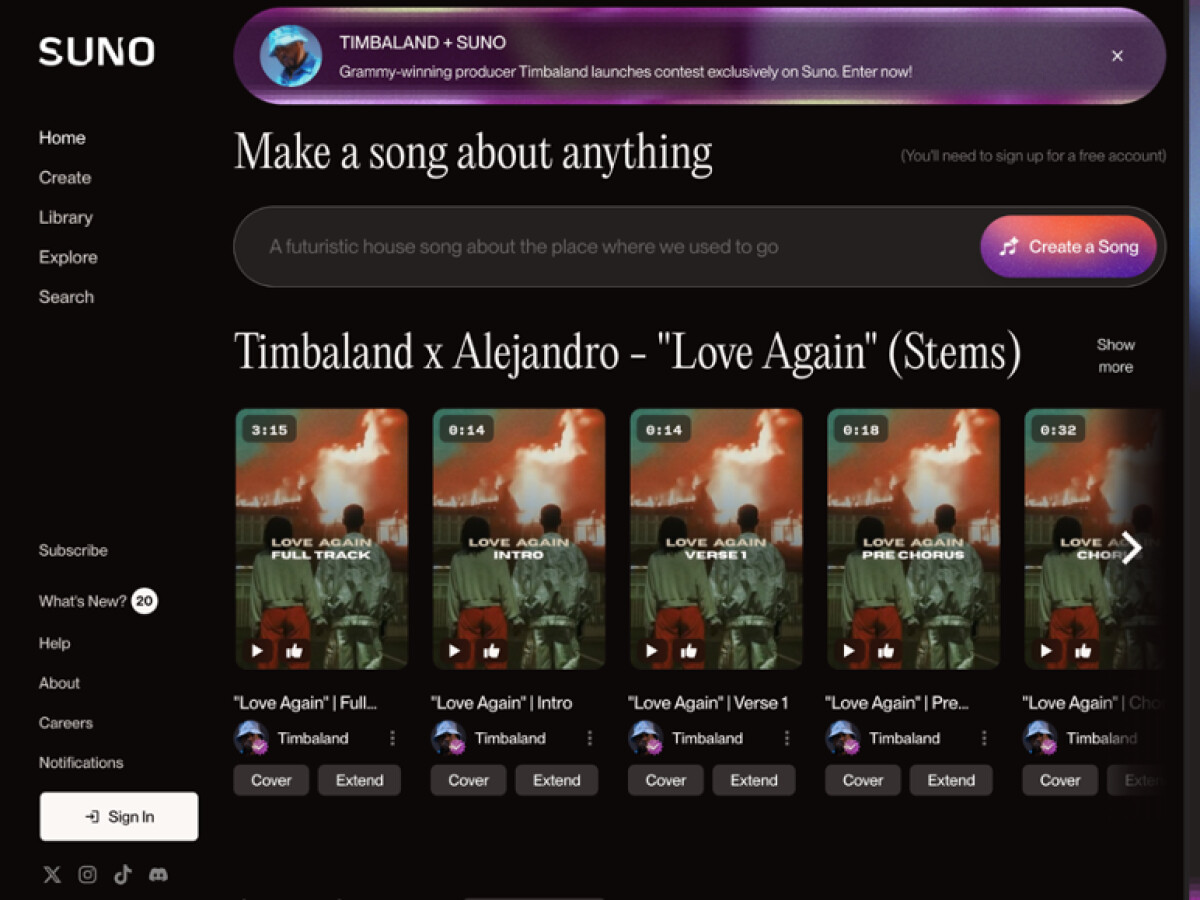Open the TikTok social icon
Viewport: 1200px width, 900px height.
(x=123, y=875)
